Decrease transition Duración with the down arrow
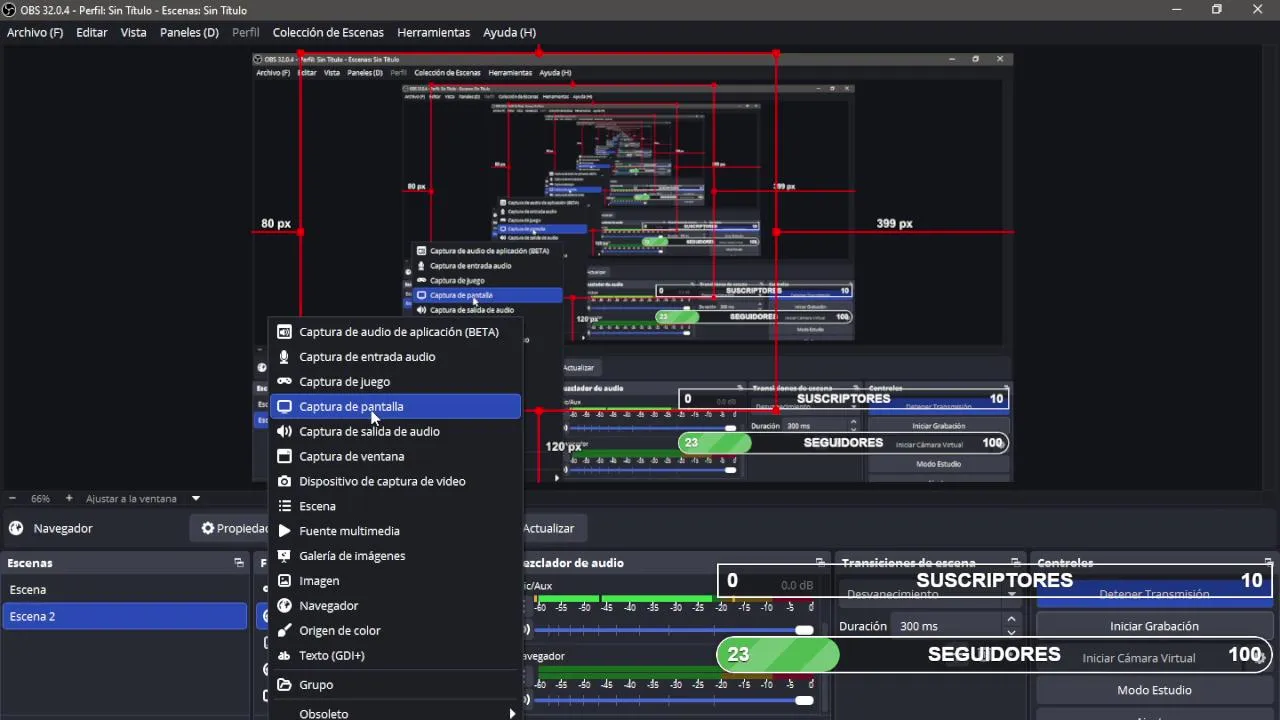 pyautogui.click(x=1011, y=632)
